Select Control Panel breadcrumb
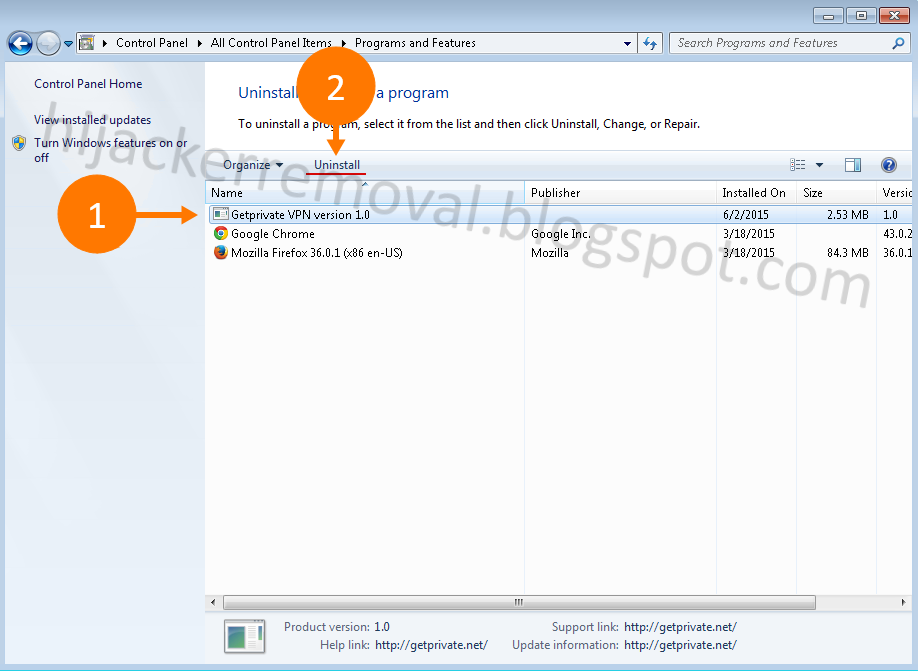Viewport: 918px width, 671px height. pos(152,43)
